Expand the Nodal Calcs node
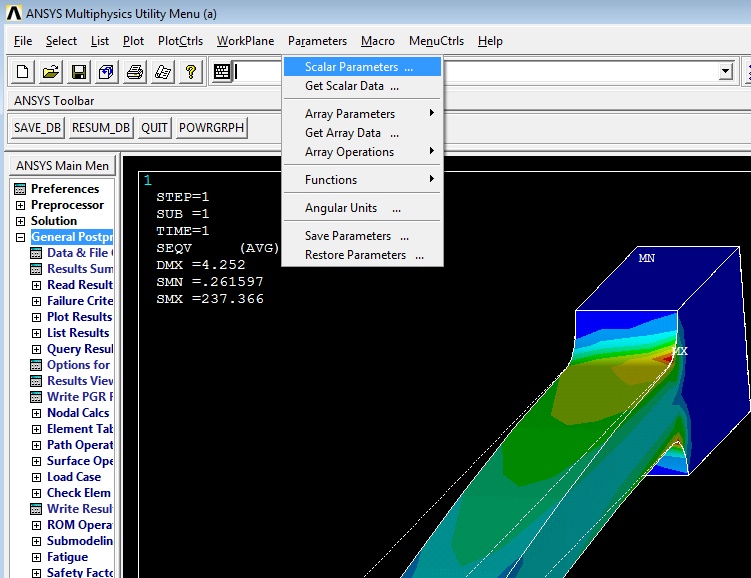 pyautogui.click(x=36, y=413)
